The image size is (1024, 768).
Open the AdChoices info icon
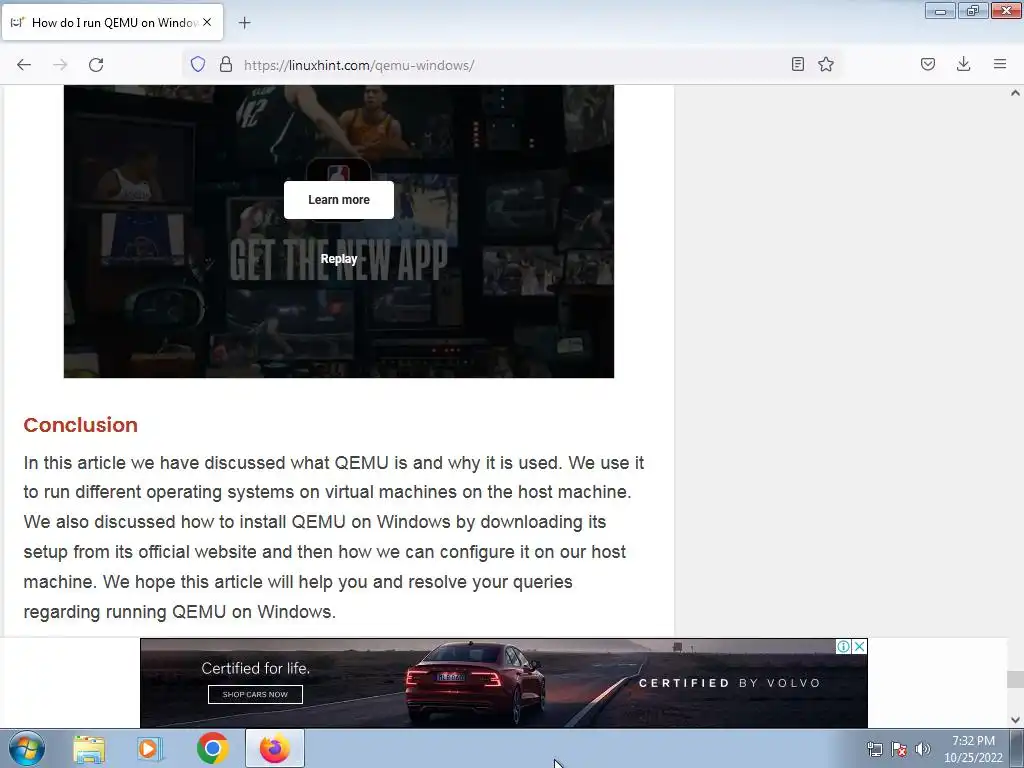pyautogui.click(x=844, y=647)
